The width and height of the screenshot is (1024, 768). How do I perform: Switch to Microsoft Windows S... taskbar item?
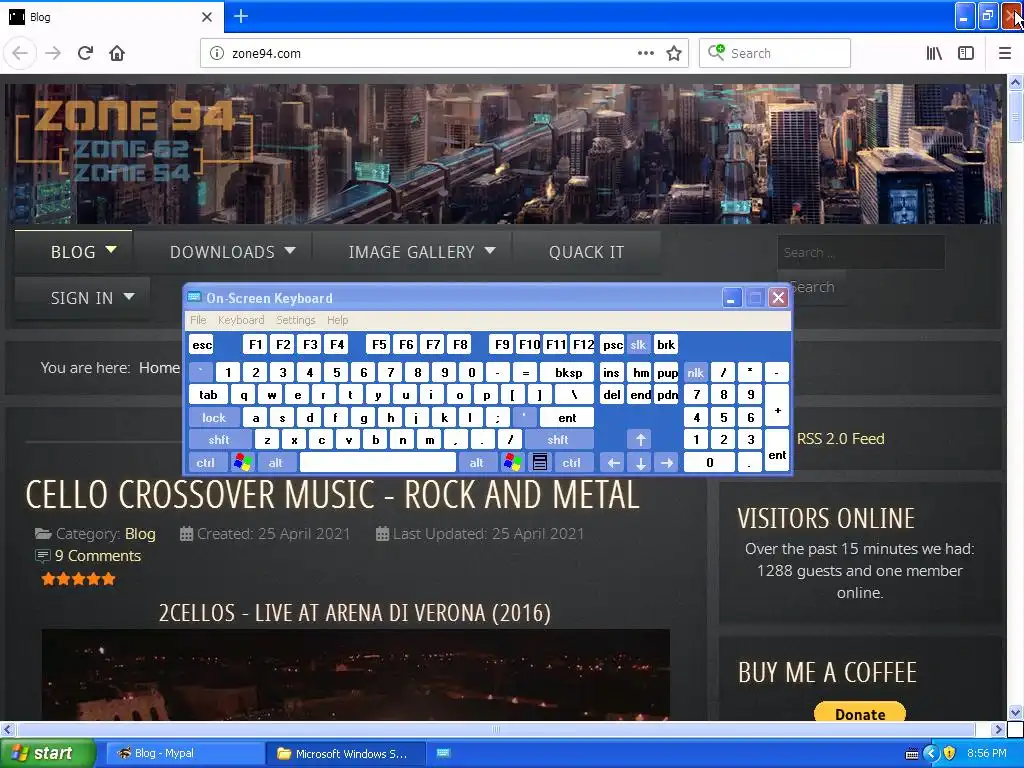345,753
